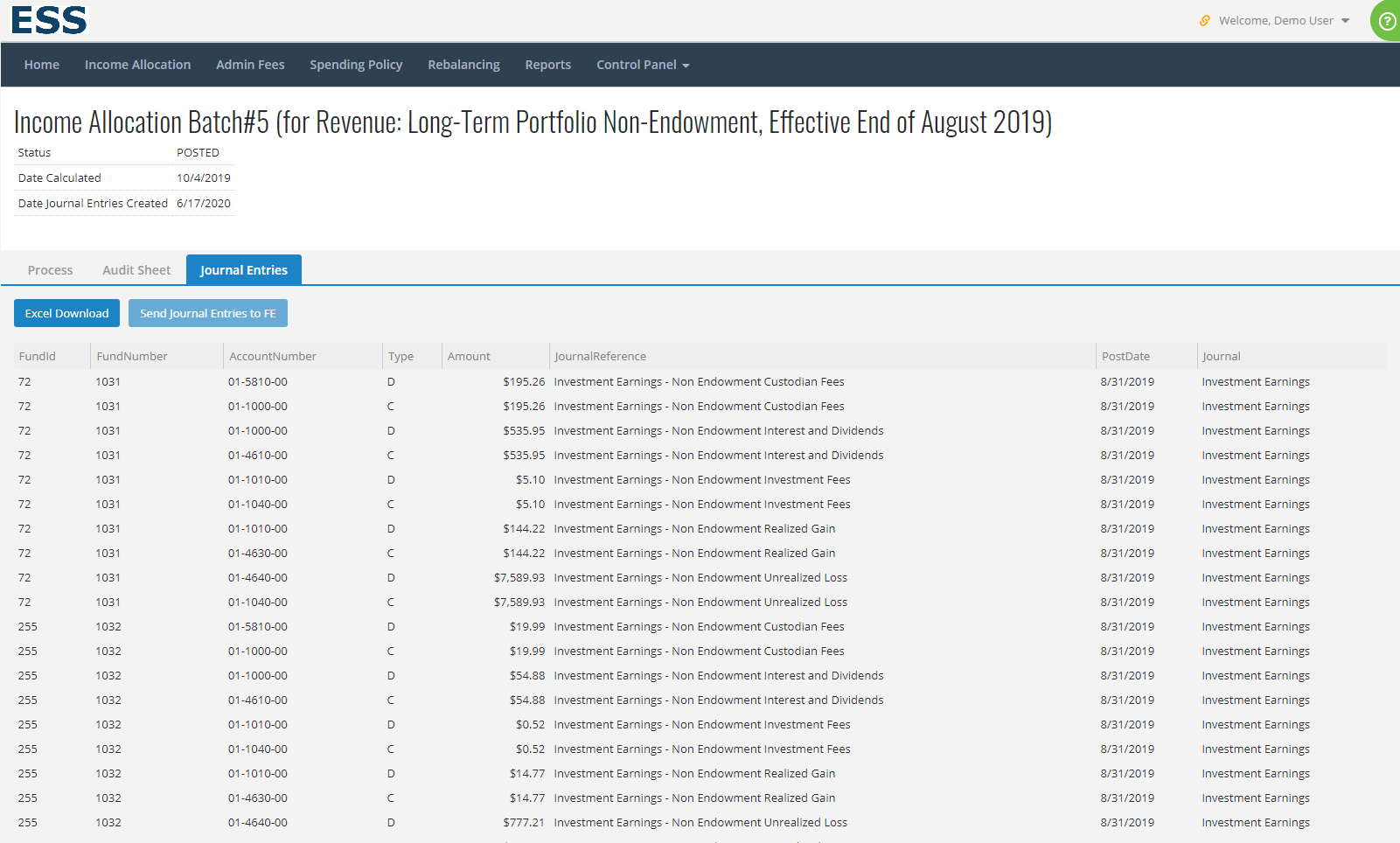The image size is (1400, 843).
Task: Sort by the Amount column header
Action: pos(469,356)
